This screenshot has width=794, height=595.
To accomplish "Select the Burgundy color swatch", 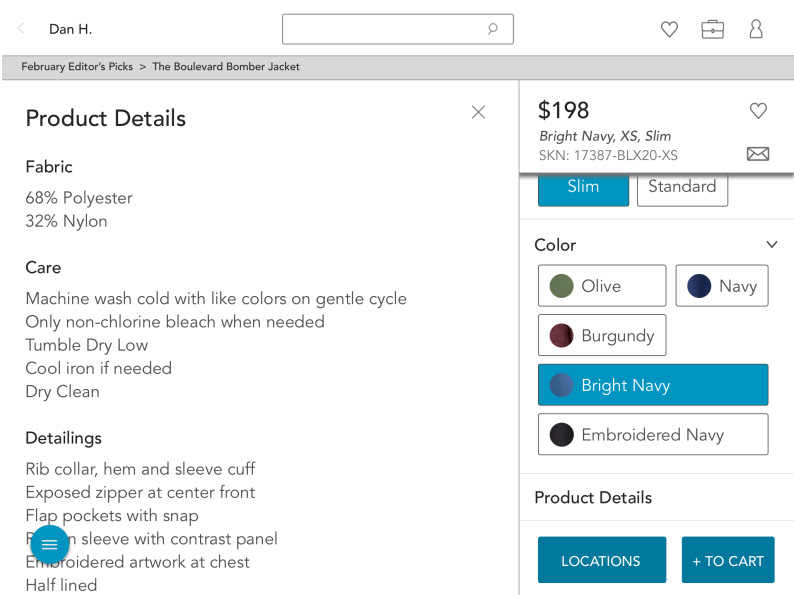I will [x=602, y=335].
